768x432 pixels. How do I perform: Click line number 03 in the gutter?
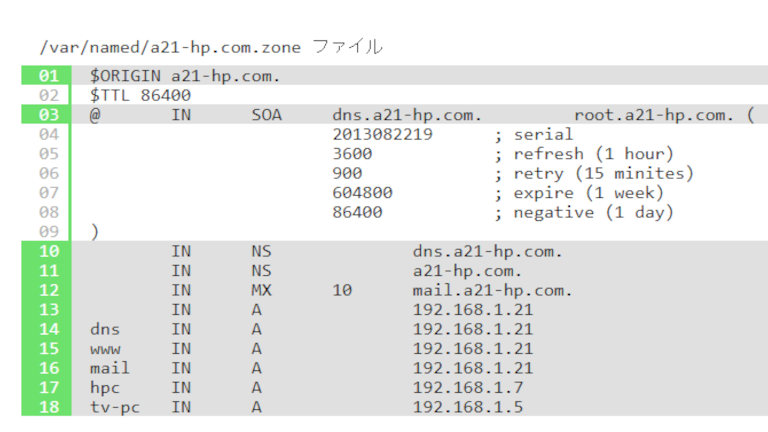[x=48, y=115]
